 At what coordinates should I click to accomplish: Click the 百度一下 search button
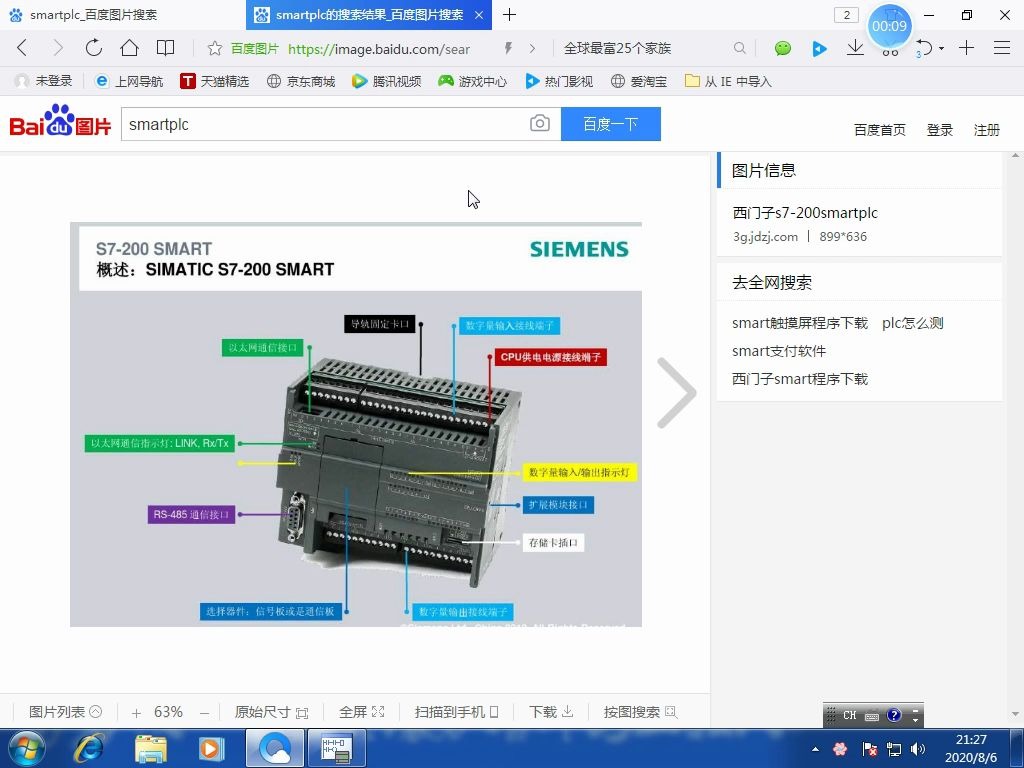pyautogui.click(x=610, y=123)
